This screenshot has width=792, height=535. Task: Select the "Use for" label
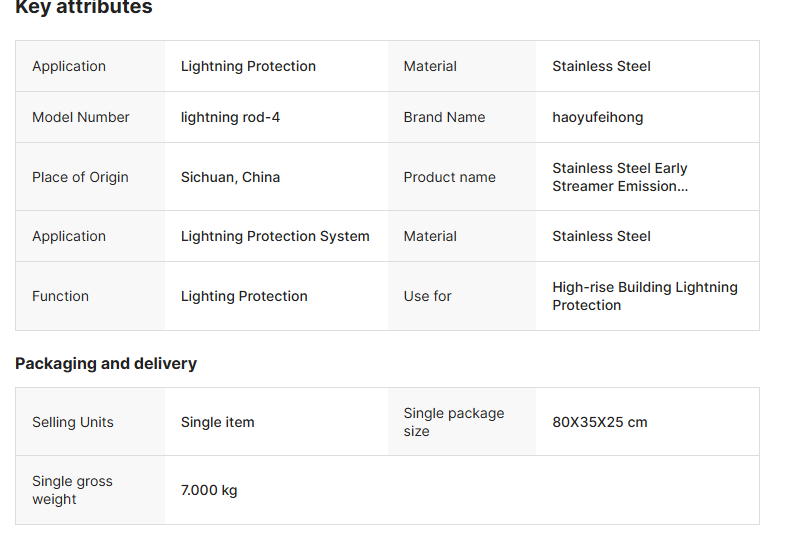(x=427, y=296)
